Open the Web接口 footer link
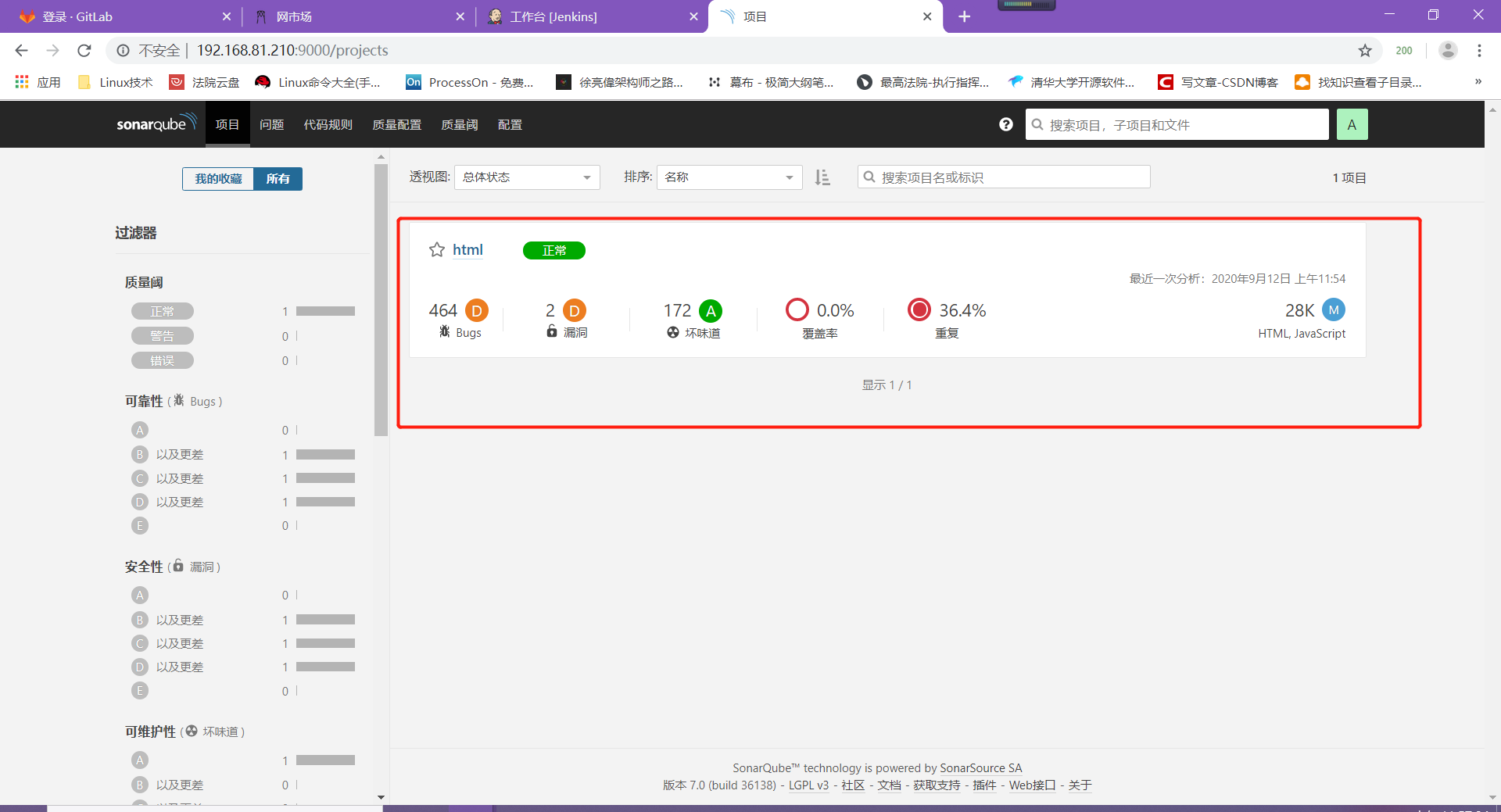This screenshot has width=1501, height=812. tap(1032, 785)
